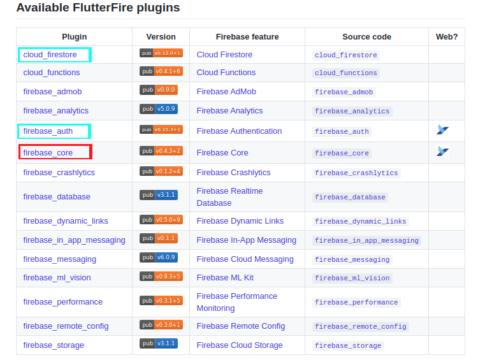Follow the Firebase Cloud Storage link
Viewport: 485px width, 360px height.
(x=239, y=345)
